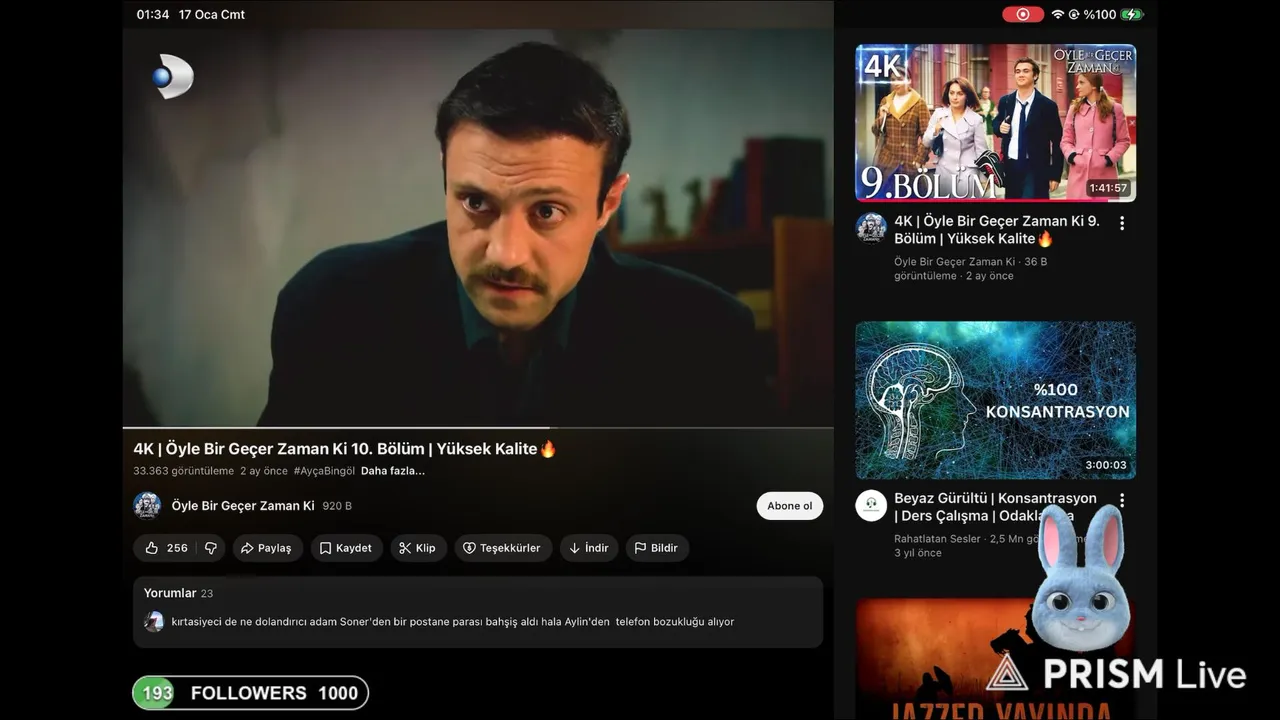This screenshot has height=720, width=1280.
Task: Open more options for 9. Bölüm video
Action: click(x=1122, y=223)
